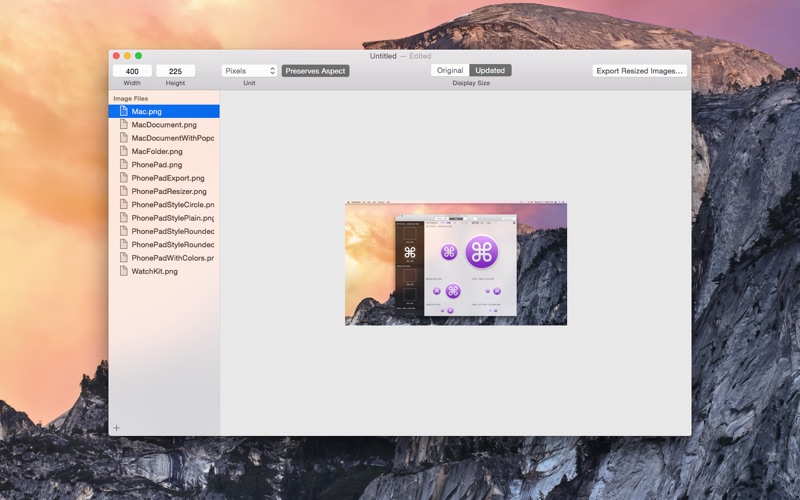Image resolution: width=800 pixels, height=500 pixels.
Task: Click Export Resized Images button
Action: tap(639, 71)
